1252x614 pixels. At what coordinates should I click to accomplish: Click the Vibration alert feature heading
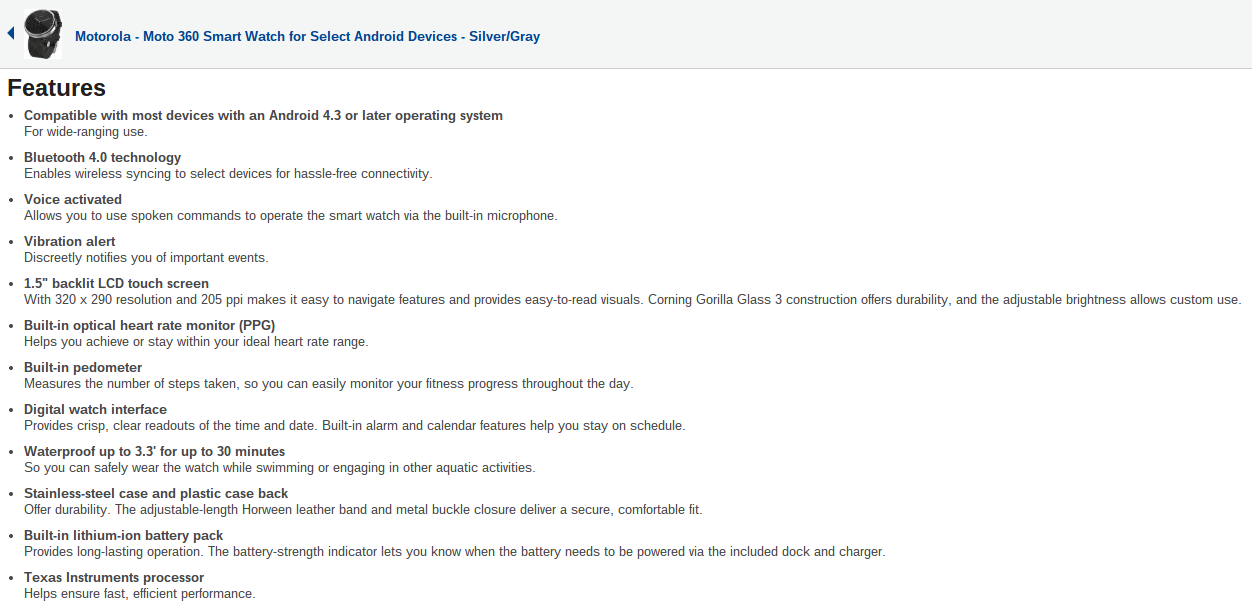69,241
